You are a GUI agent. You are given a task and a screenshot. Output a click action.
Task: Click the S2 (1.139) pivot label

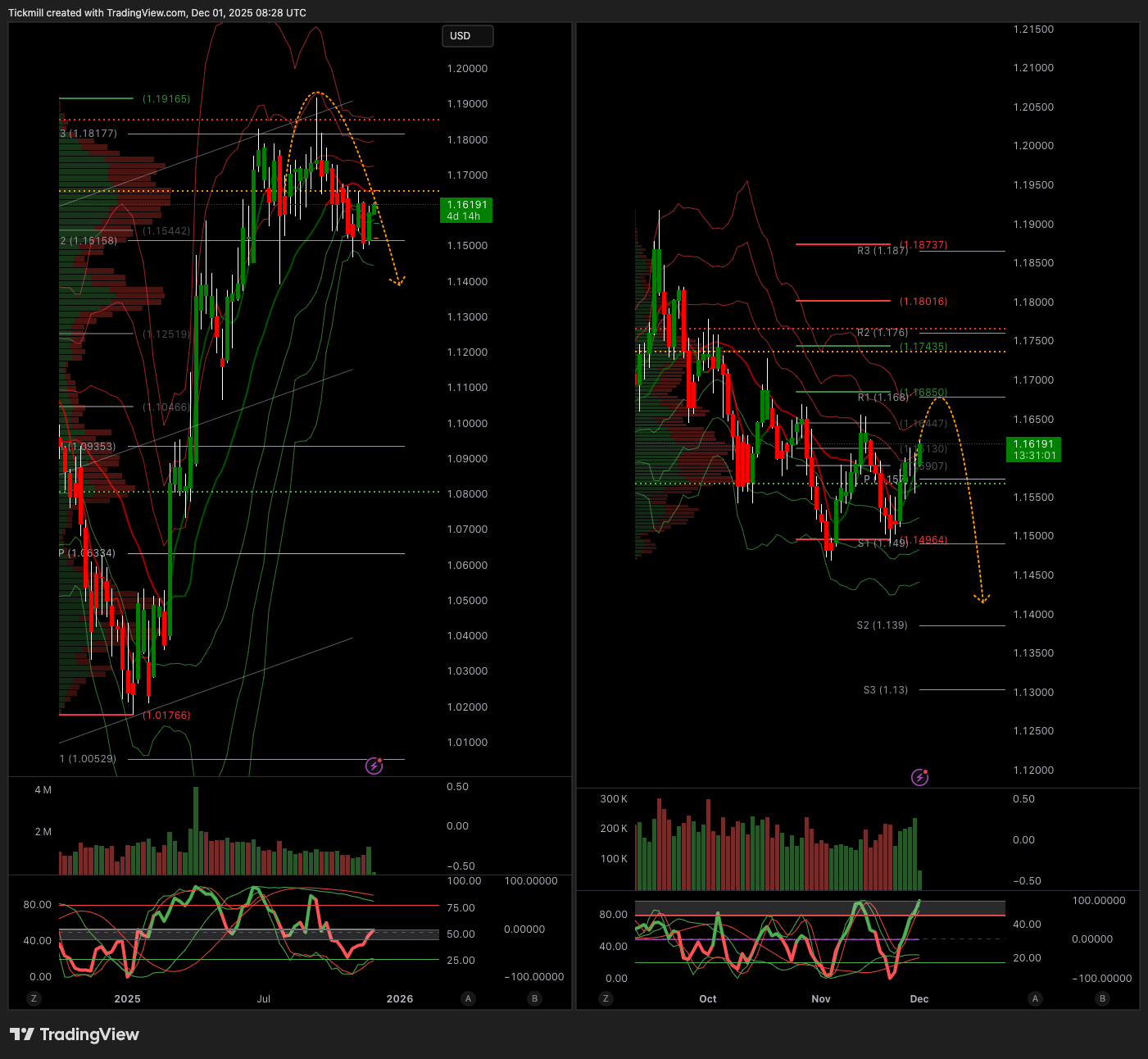(882, 625)
